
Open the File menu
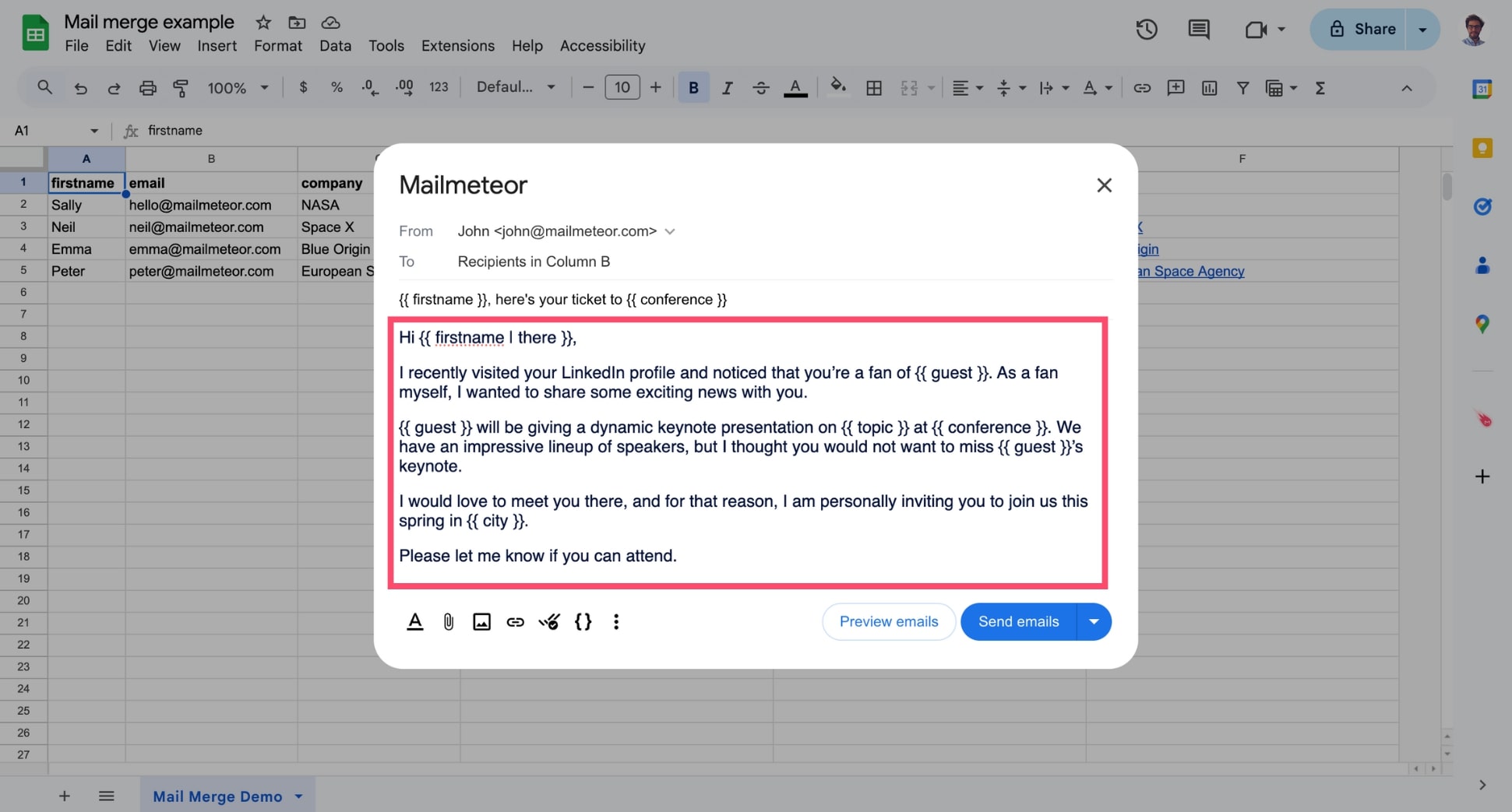point(76,46)
